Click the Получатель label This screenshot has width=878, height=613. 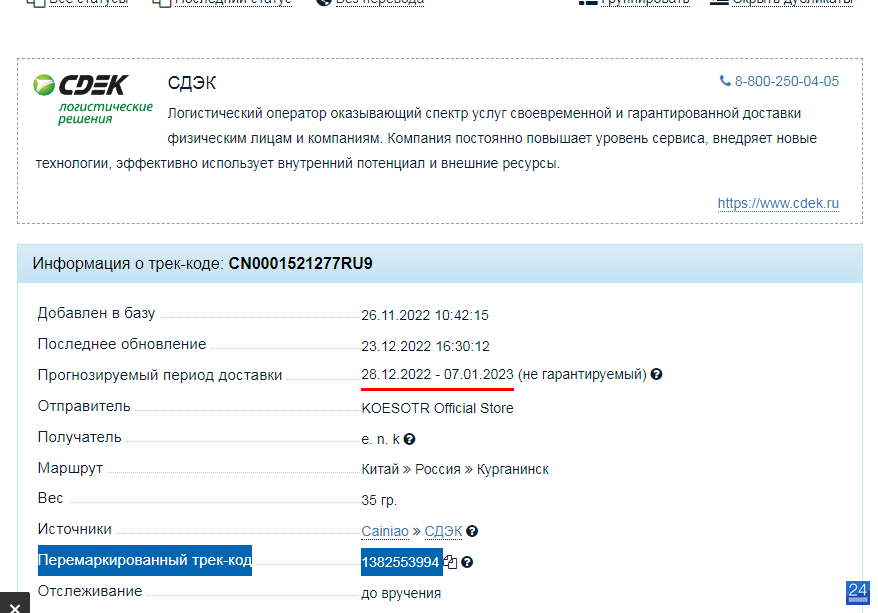click(x=80, y=437)
